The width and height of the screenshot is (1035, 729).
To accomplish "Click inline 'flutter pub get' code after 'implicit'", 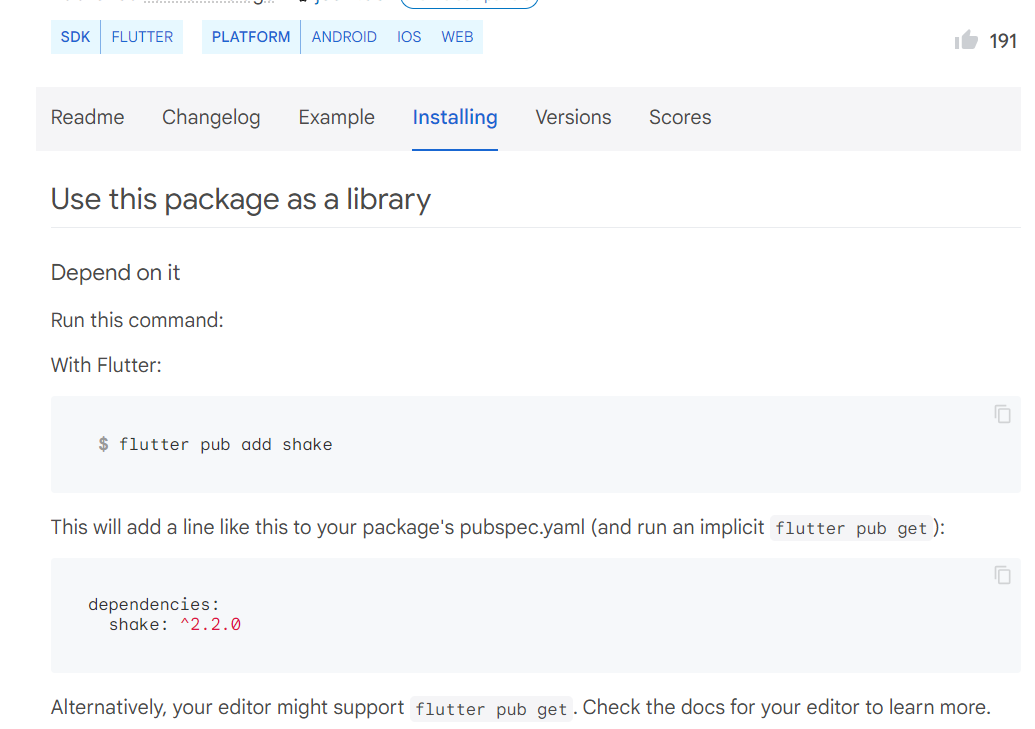I will [851, 528].
